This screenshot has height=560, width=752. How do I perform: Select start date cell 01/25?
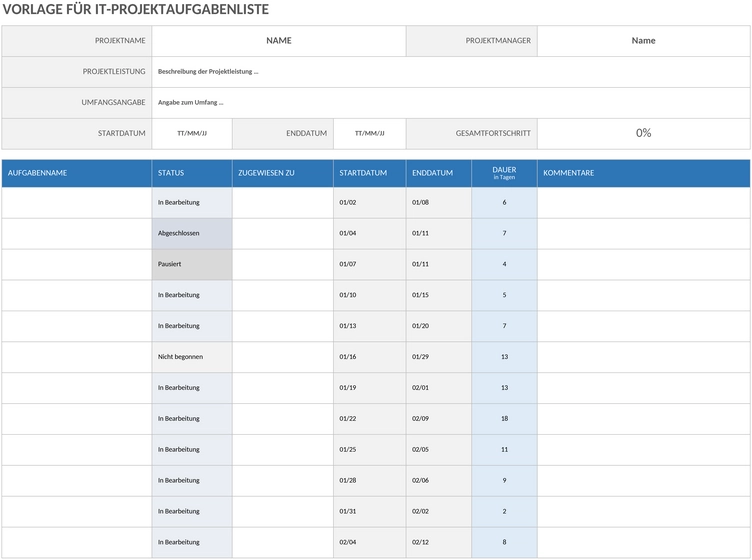[x=369, y=450]
